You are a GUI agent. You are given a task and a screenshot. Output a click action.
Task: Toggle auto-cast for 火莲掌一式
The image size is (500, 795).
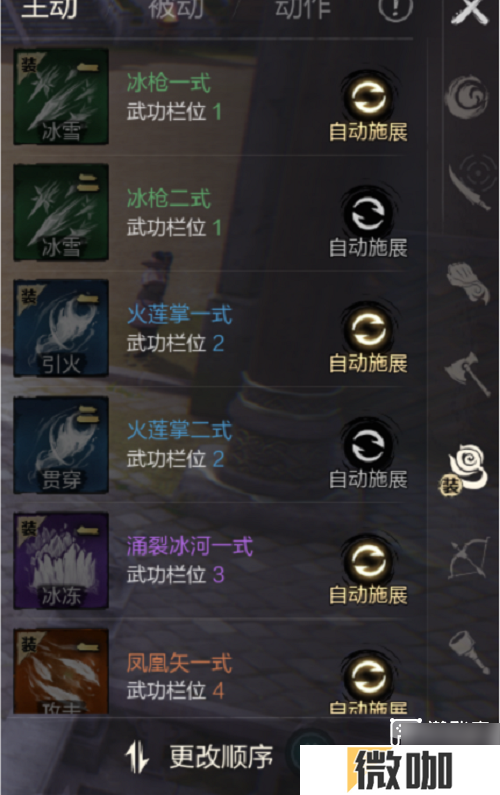point(368,339)
